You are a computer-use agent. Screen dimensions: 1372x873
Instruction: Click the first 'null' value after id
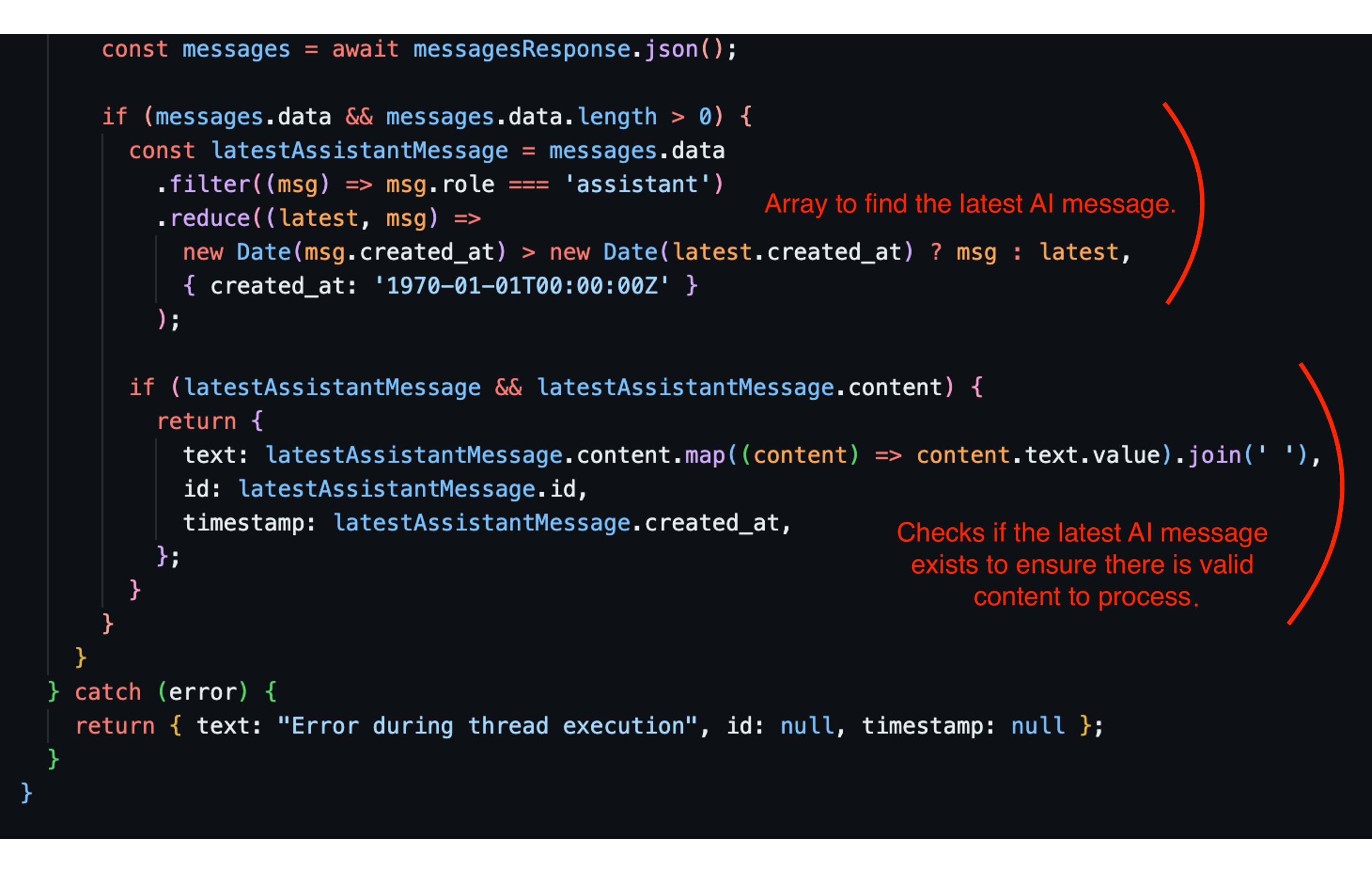[807, 726]
